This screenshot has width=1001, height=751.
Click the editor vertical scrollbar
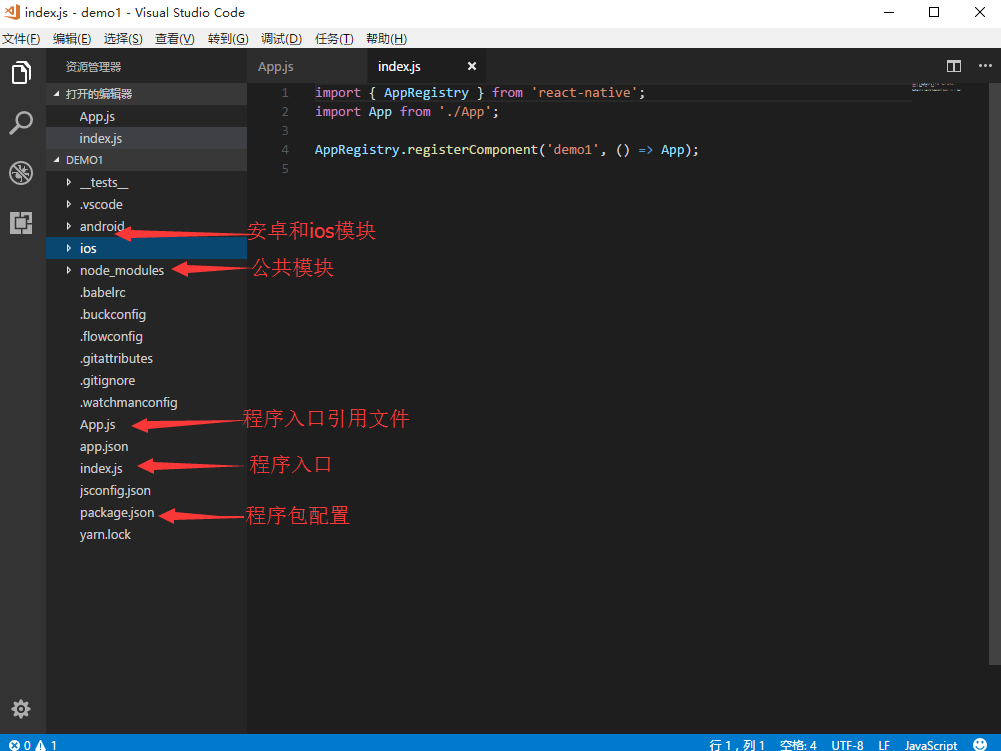(x=994, y=374)
